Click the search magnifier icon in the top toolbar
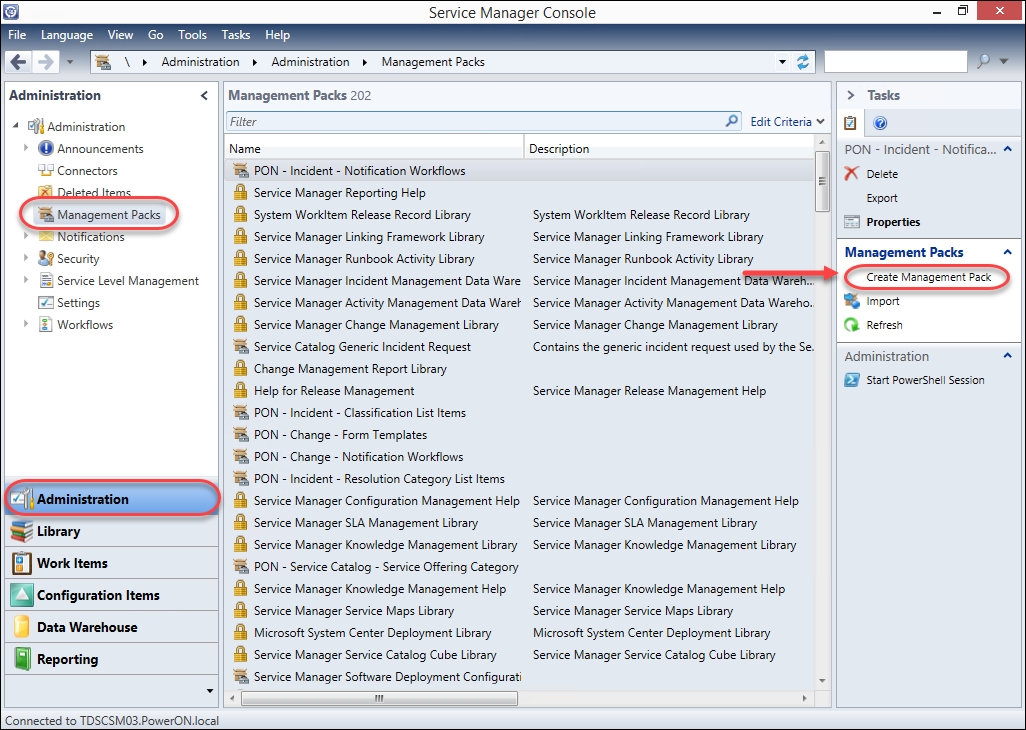The height and width of the screenshot is (730, 1026). coord(983,62)
